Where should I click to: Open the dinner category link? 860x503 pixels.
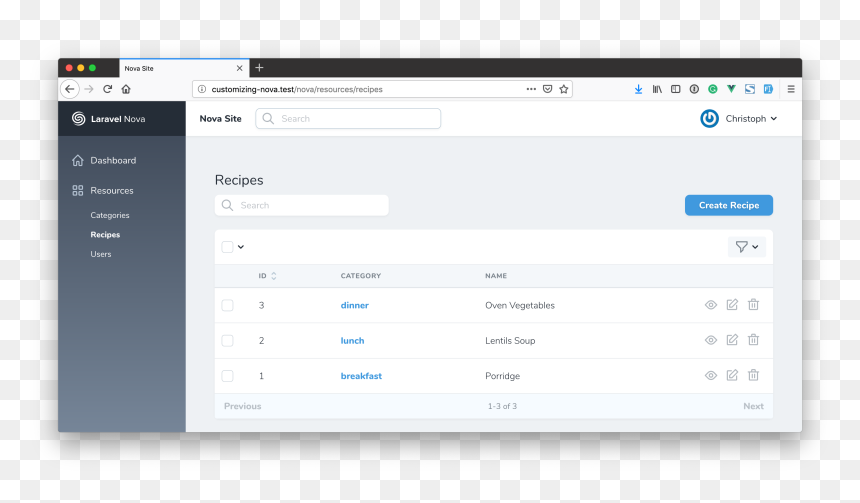click(354, 305)
